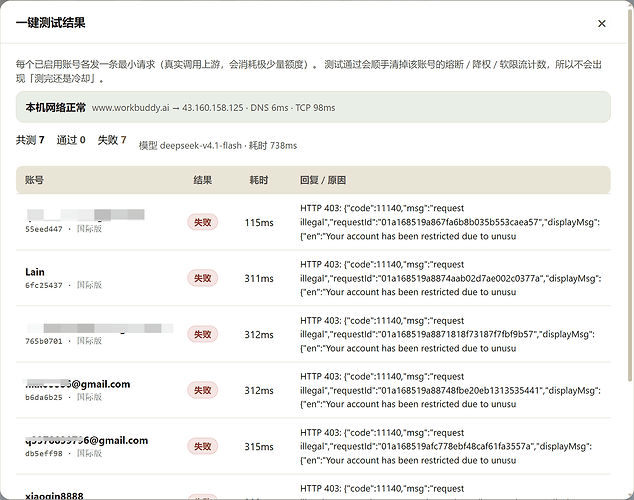
Task: Click the 模型 deepseek-v4.1-flash info text
Action: click(x=218, y=146)
